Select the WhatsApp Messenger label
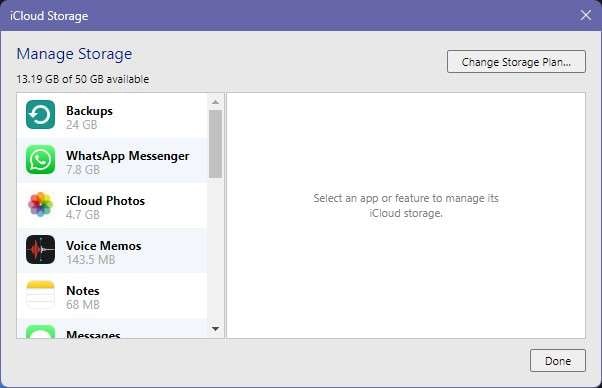 [127, 155]
